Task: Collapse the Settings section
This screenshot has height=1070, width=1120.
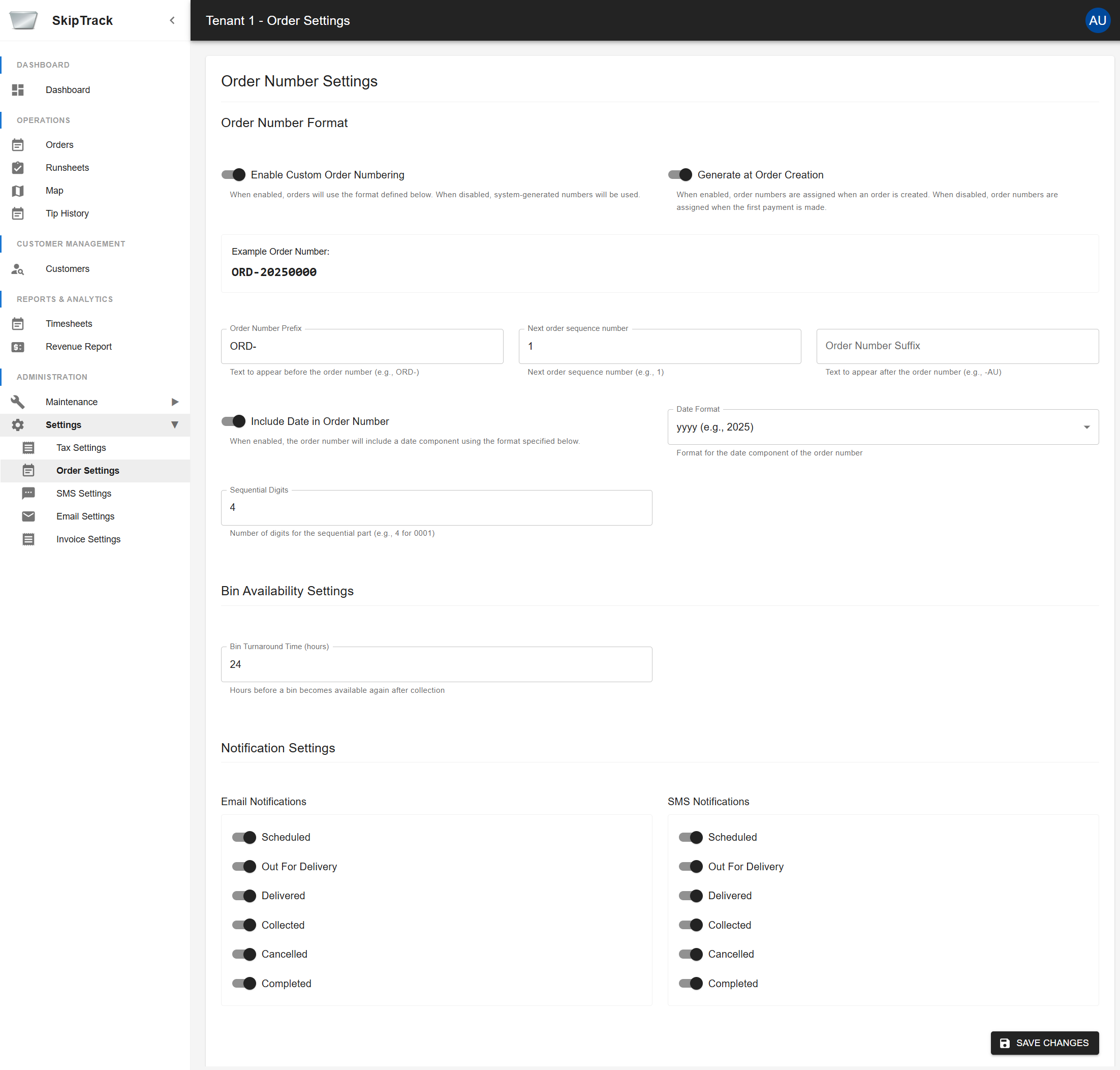Action: click(x=175, y=425)
